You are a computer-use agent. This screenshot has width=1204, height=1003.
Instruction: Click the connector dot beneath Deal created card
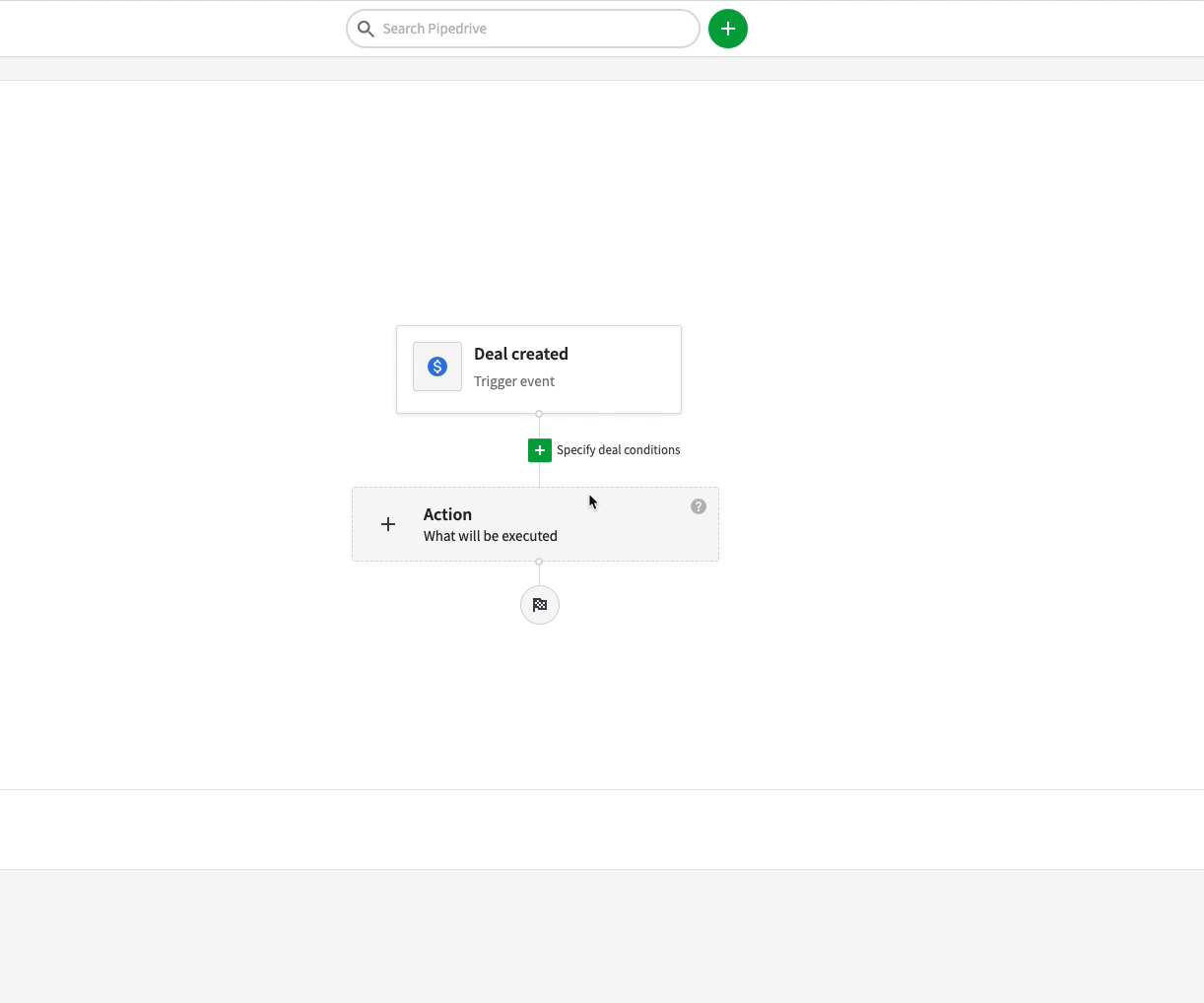click(539, 414)
